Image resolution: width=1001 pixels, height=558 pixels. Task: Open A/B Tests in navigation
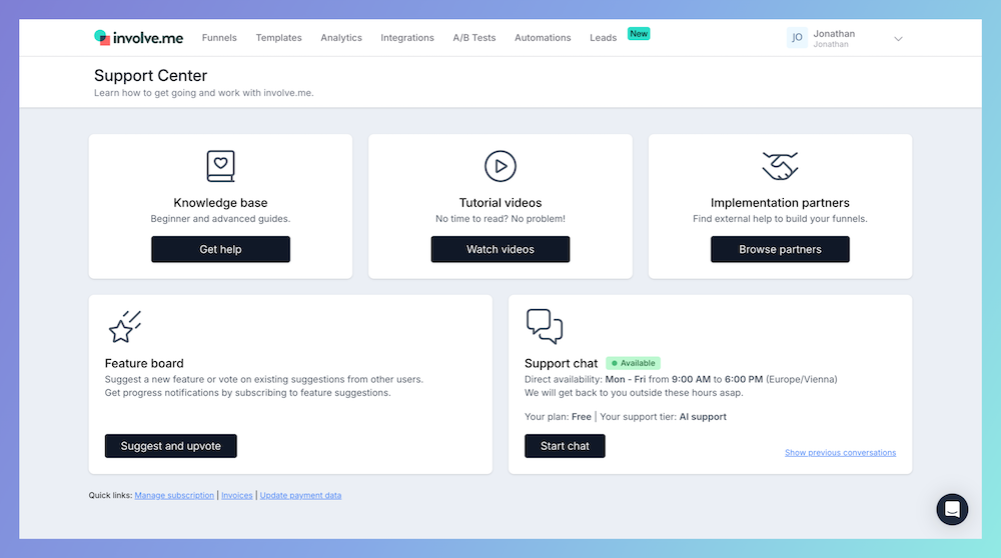click(474, 38)
